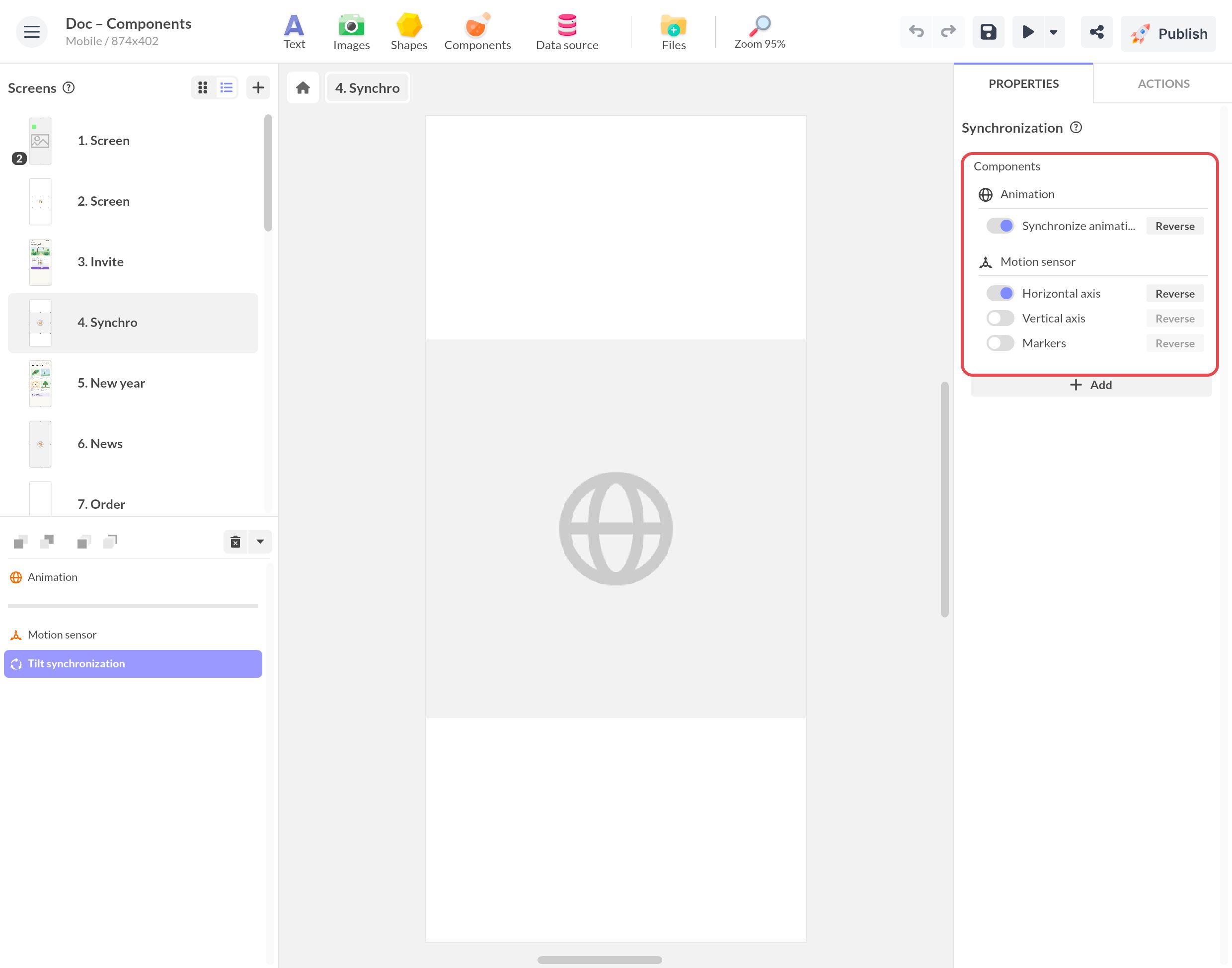Open Screens help tooltip
Viewport: 1232px width, 968px height.
click(x=69, y=87)
